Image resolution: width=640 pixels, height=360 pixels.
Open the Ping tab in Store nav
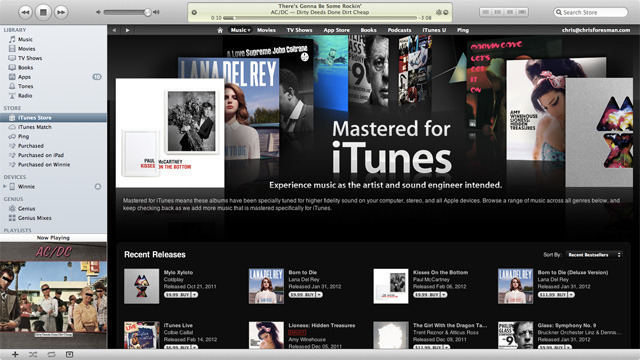[x=462, y=30]
